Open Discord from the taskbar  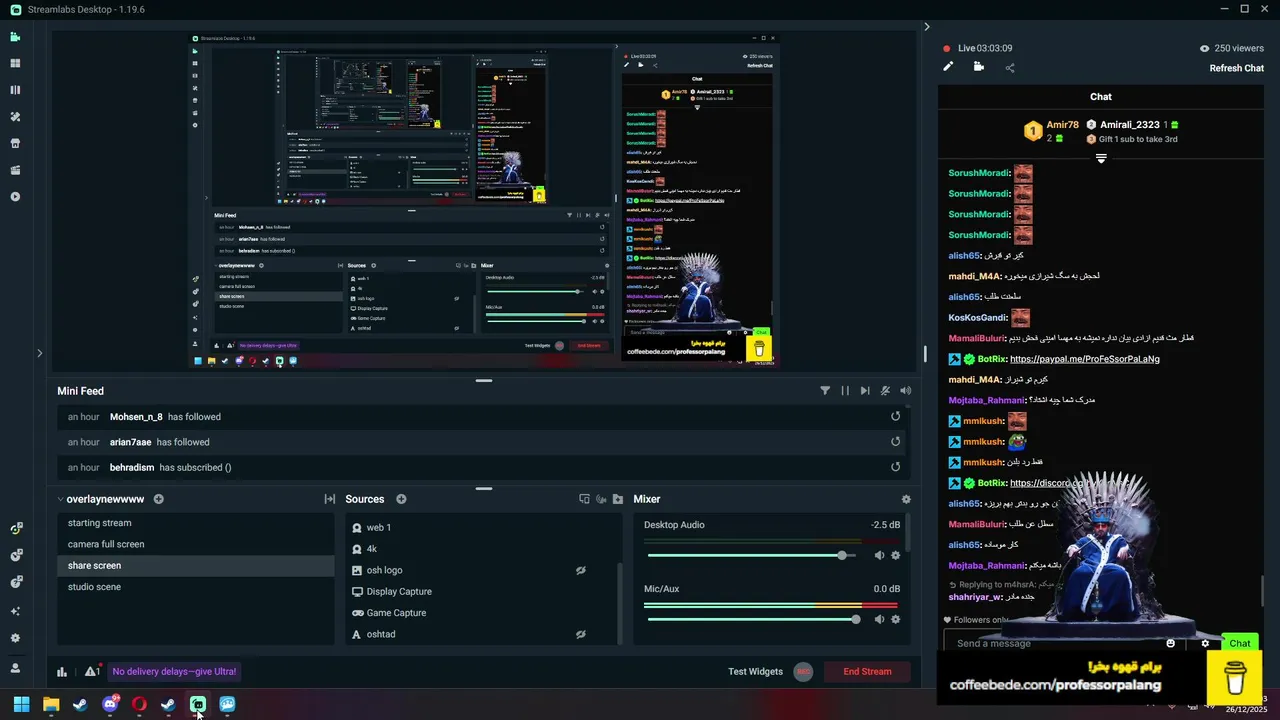(110, 704)
